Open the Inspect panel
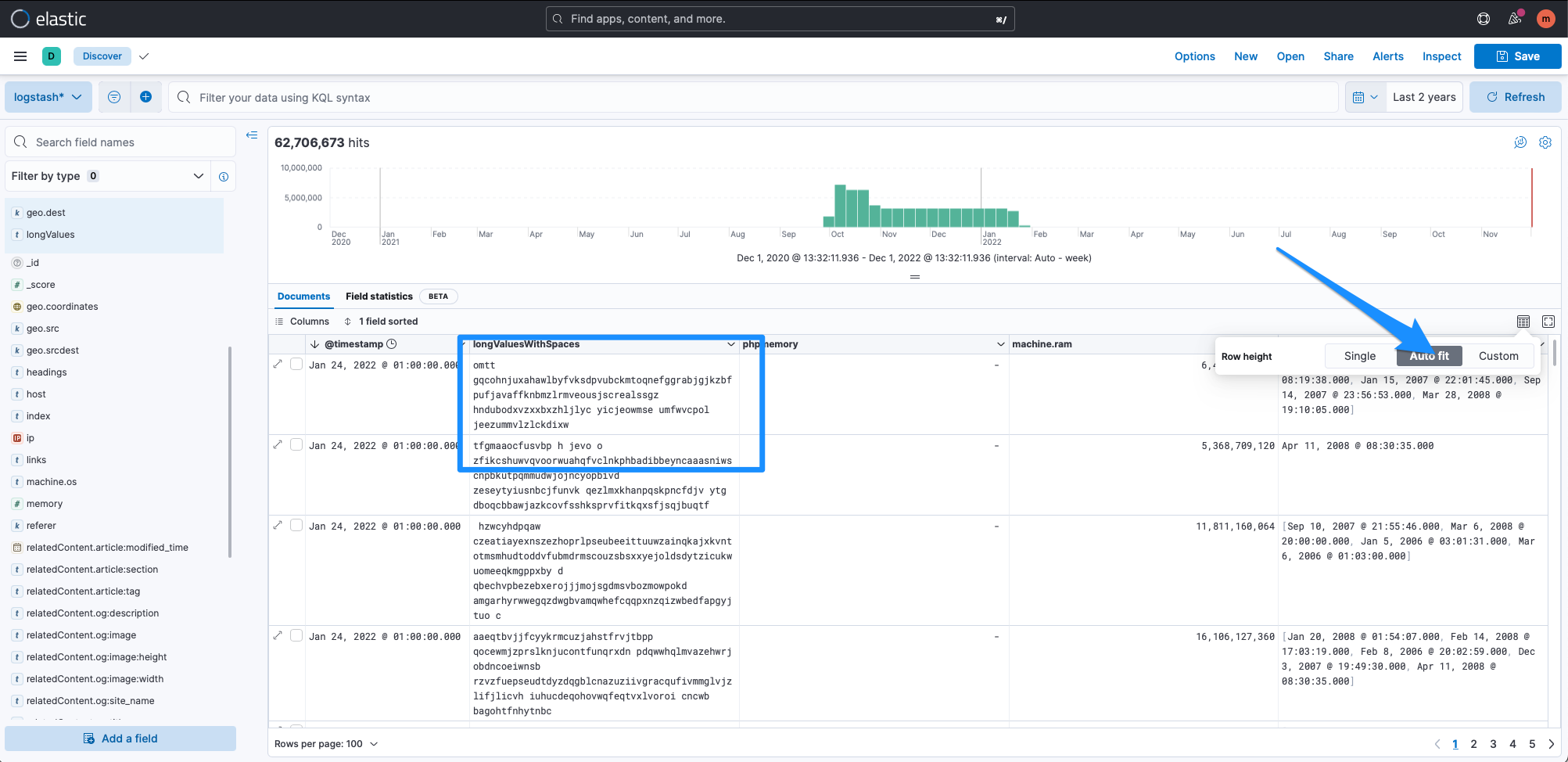1568x762 pixels. [1441, 56]
